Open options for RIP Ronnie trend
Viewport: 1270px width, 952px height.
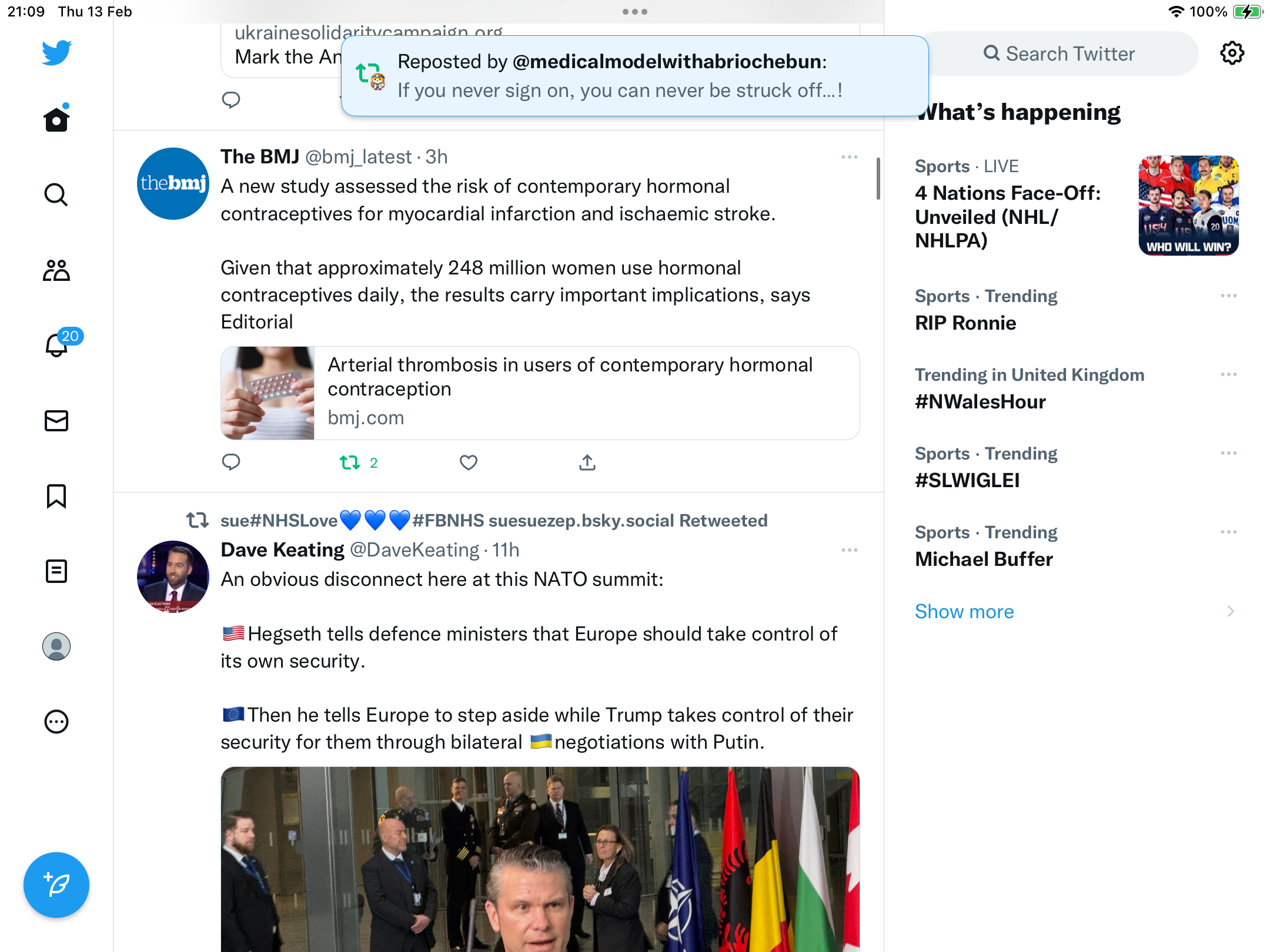point(1229,296)
